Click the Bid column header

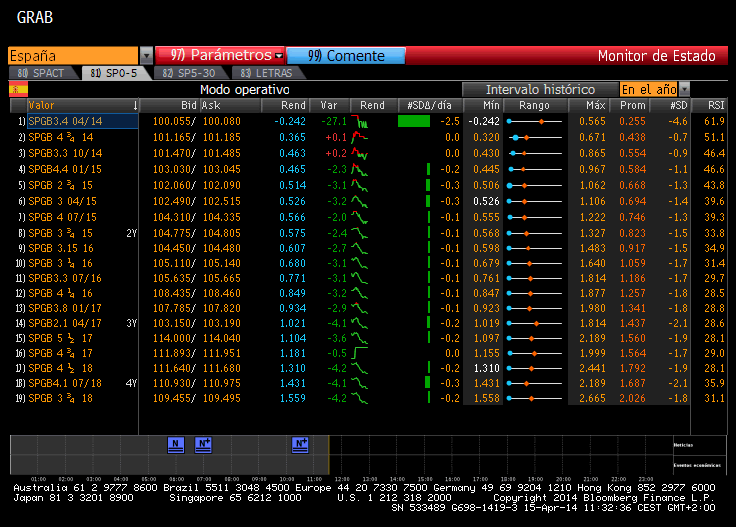pyautogui.click(x=189, y=106)
